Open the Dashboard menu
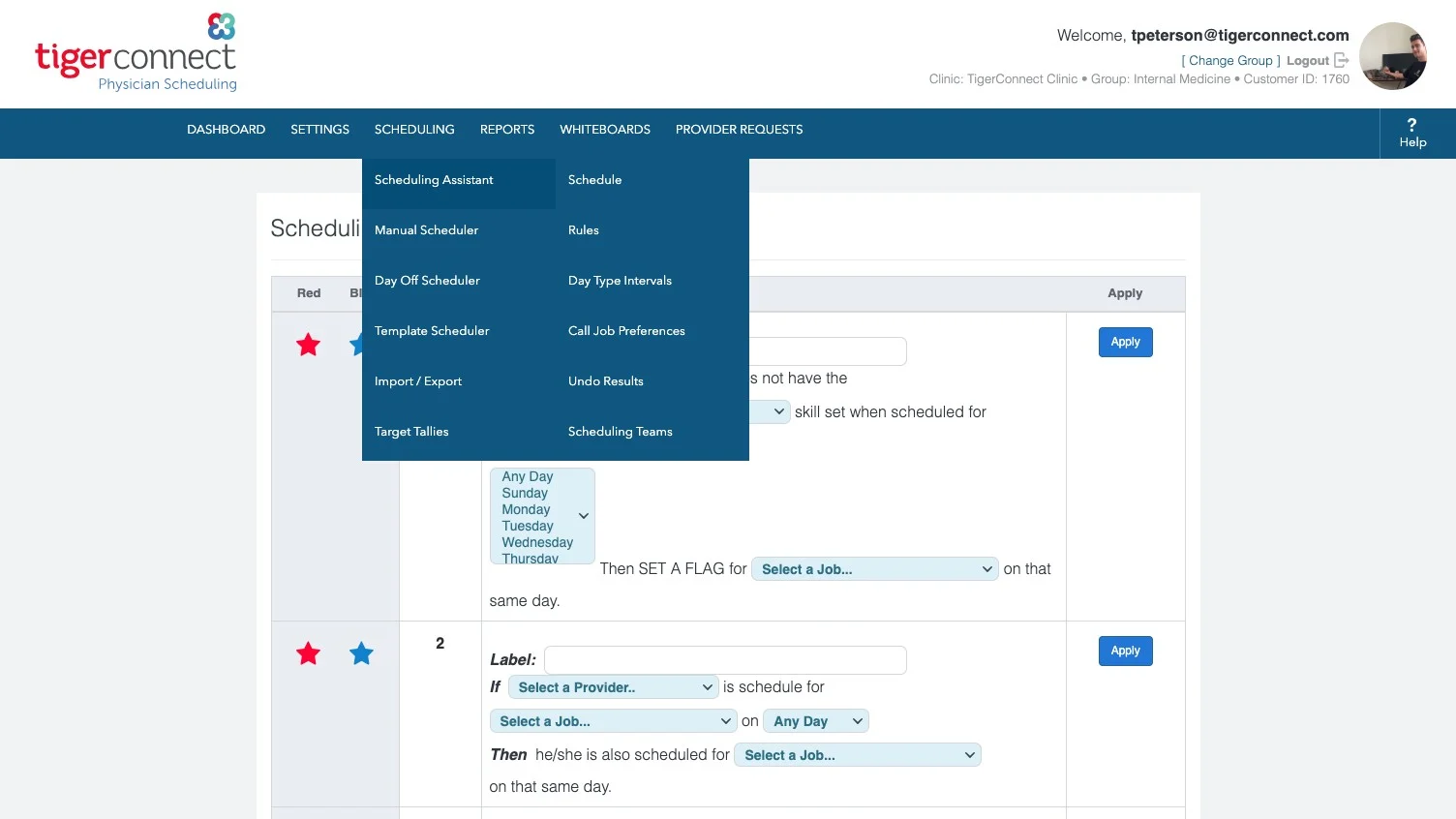This screenshot has height=819, width=1456. coord(226,130)
